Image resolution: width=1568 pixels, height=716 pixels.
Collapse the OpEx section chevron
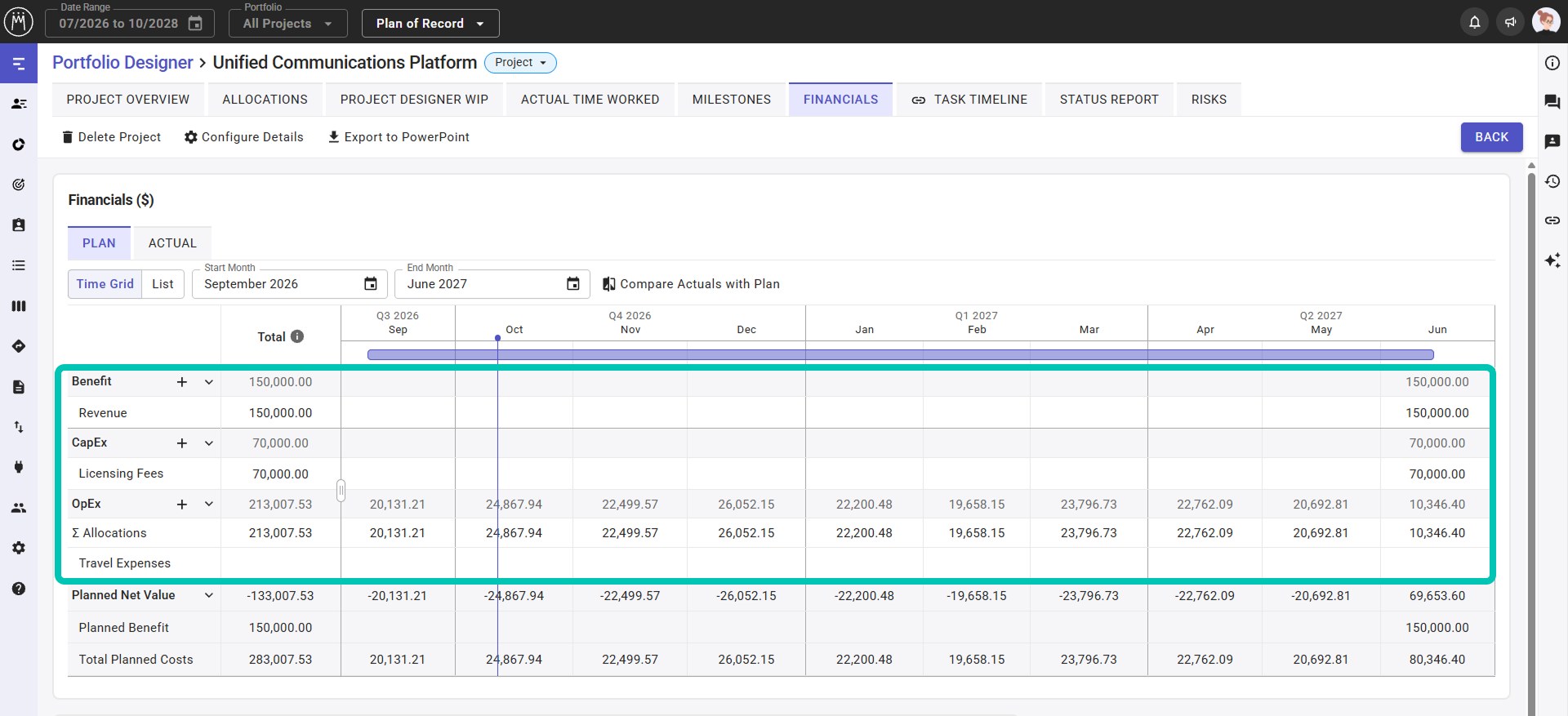coord(209,505)
